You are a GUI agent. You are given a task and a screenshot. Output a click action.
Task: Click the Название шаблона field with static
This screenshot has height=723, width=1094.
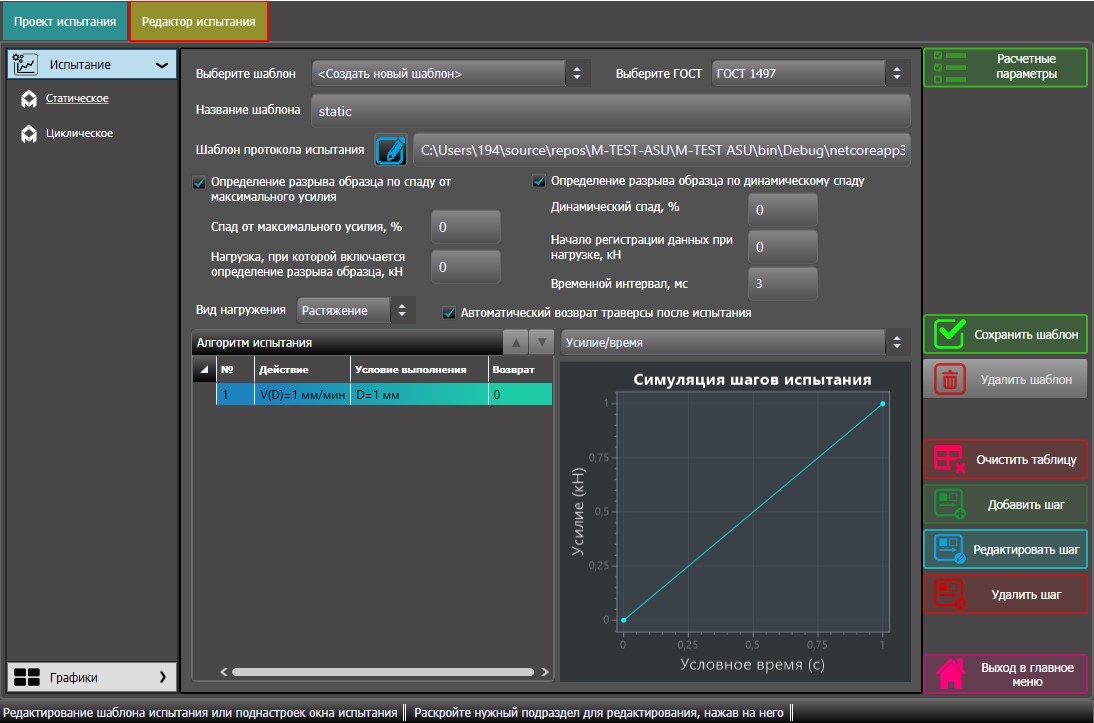coord(610,111)
